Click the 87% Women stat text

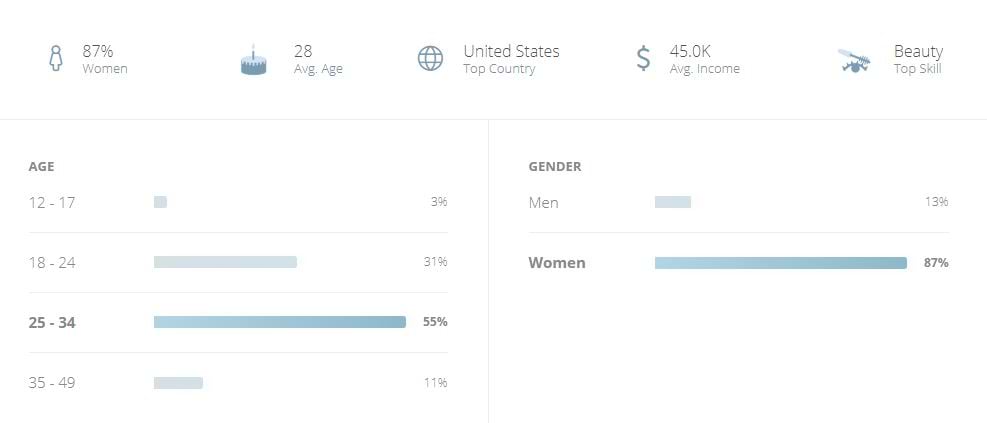tap(104, 59)
